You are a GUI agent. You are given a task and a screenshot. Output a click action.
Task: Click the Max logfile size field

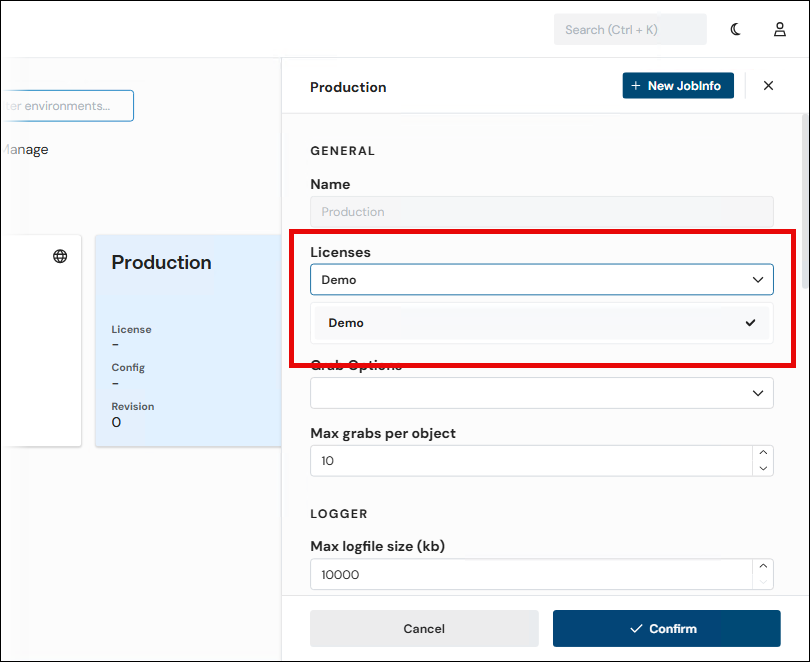pos(531,574)
